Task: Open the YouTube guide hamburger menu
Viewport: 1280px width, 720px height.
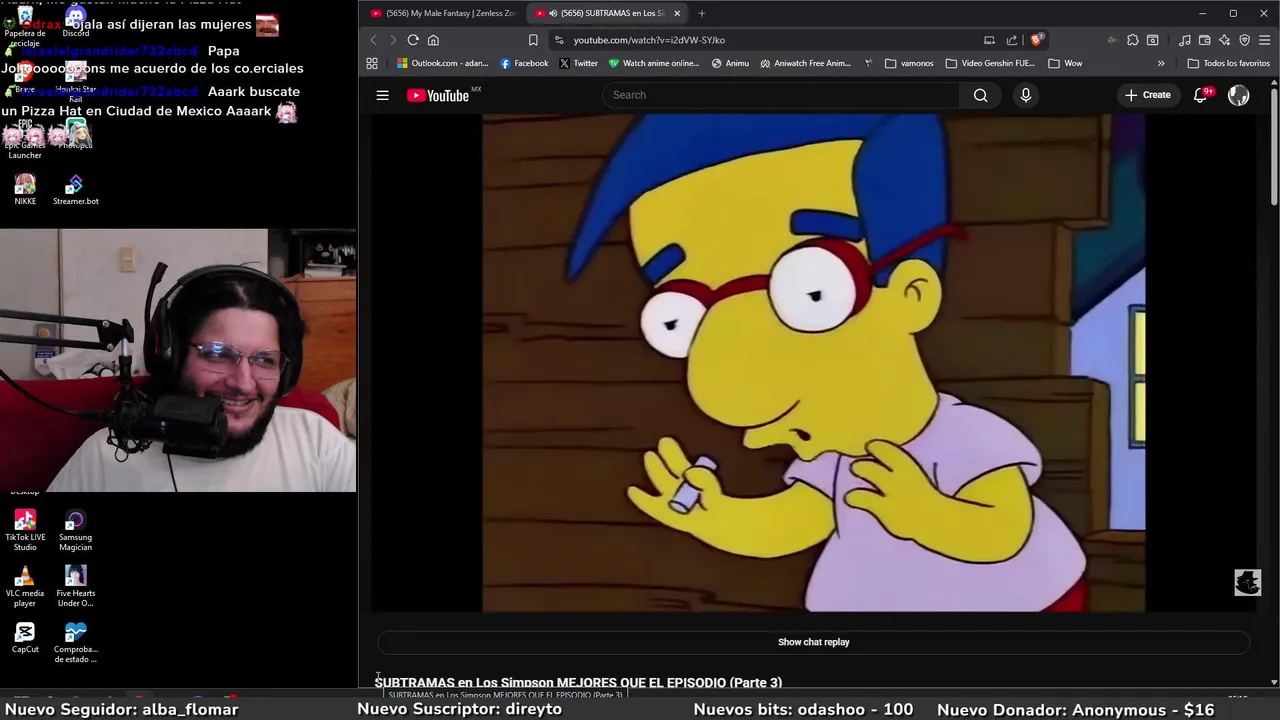Action: [382, 95]
